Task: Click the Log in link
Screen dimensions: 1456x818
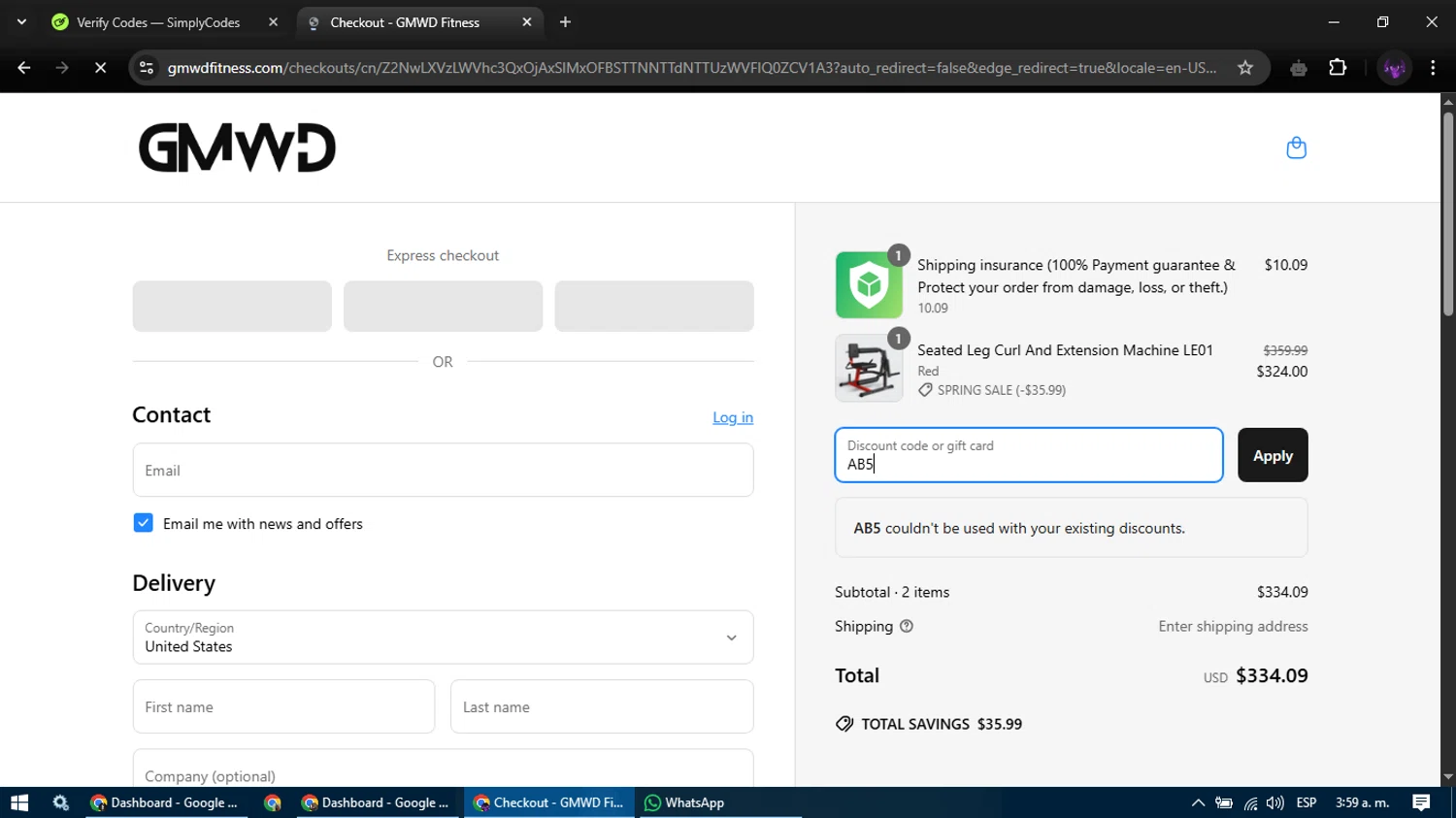Action: pos(733,417)
